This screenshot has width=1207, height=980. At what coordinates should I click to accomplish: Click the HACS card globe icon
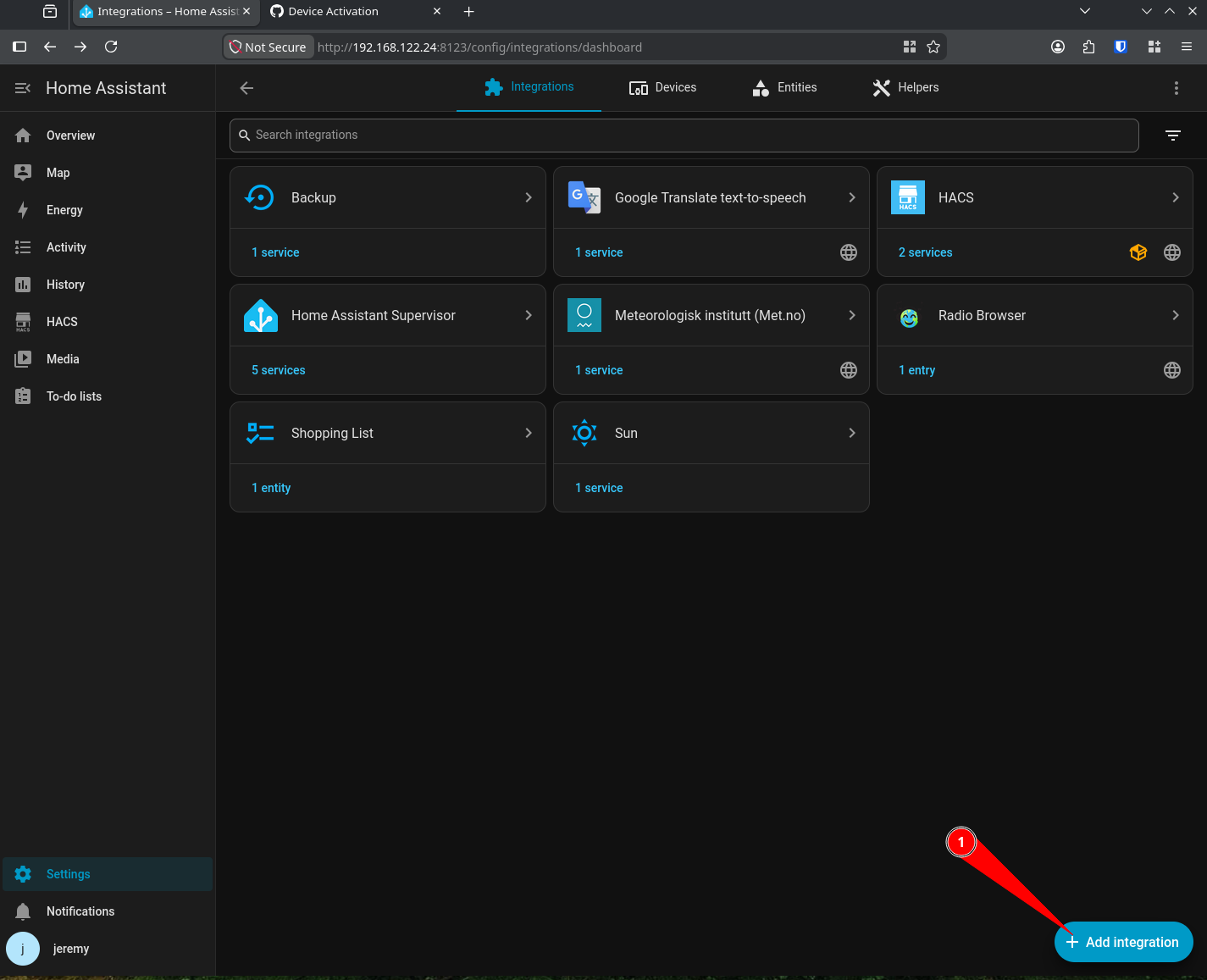[1172, 252]
